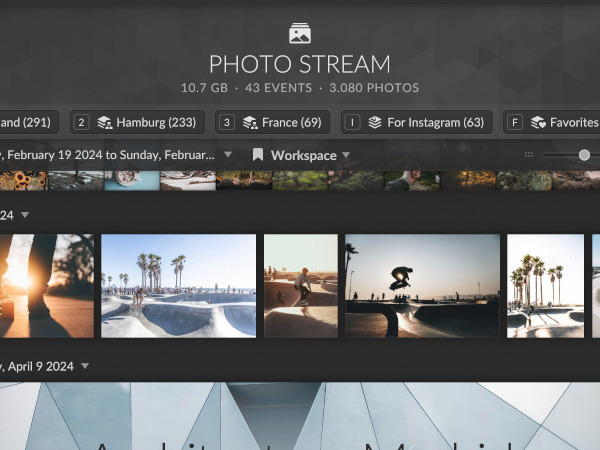Image resolution: width=600 pixels, height=450 pixels.
Task: Click the thumbnail size slider handle
Action: tap(584, 155)
